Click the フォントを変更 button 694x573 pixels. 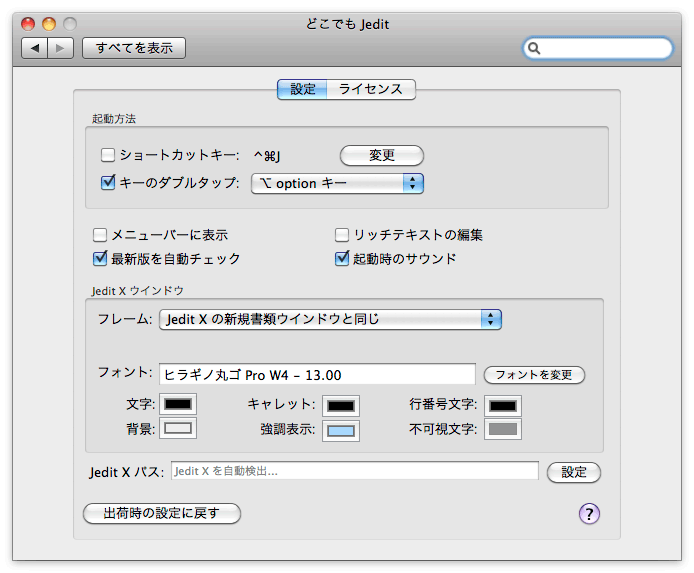click(534, 375)
